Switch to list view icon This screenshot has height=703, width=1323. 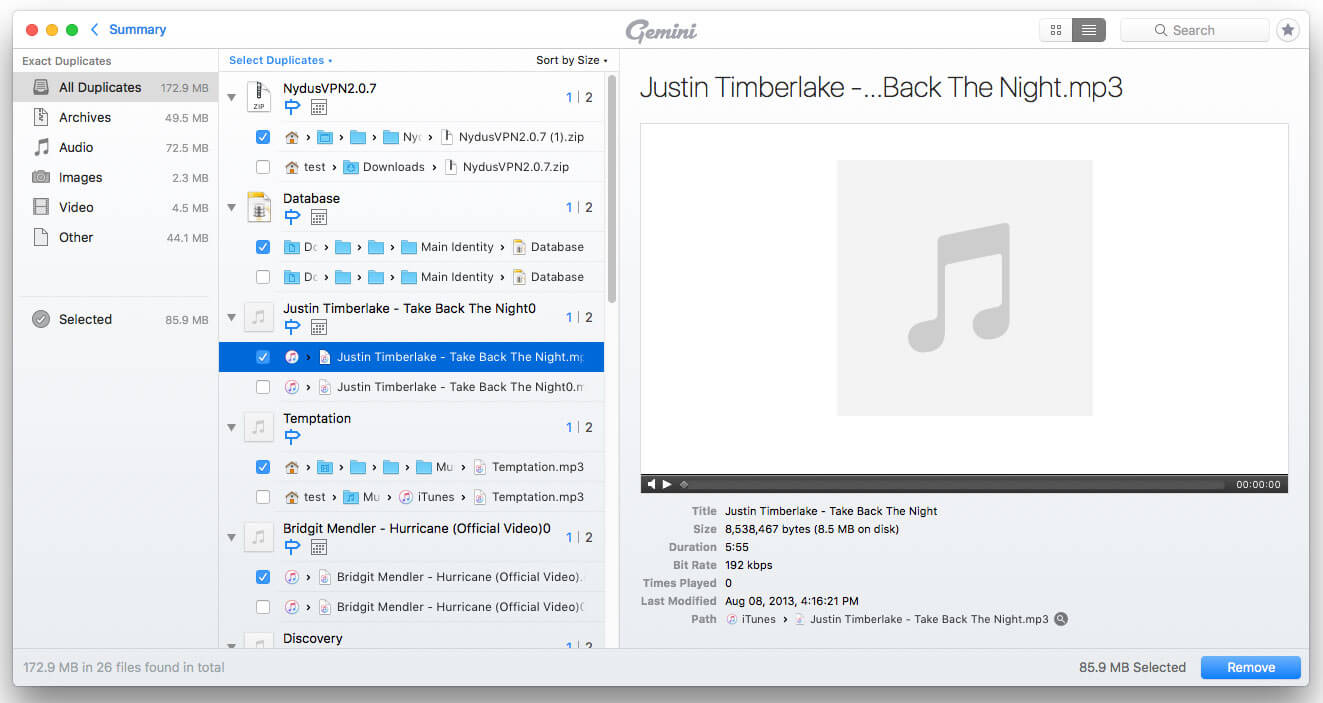coord(1088,30)
